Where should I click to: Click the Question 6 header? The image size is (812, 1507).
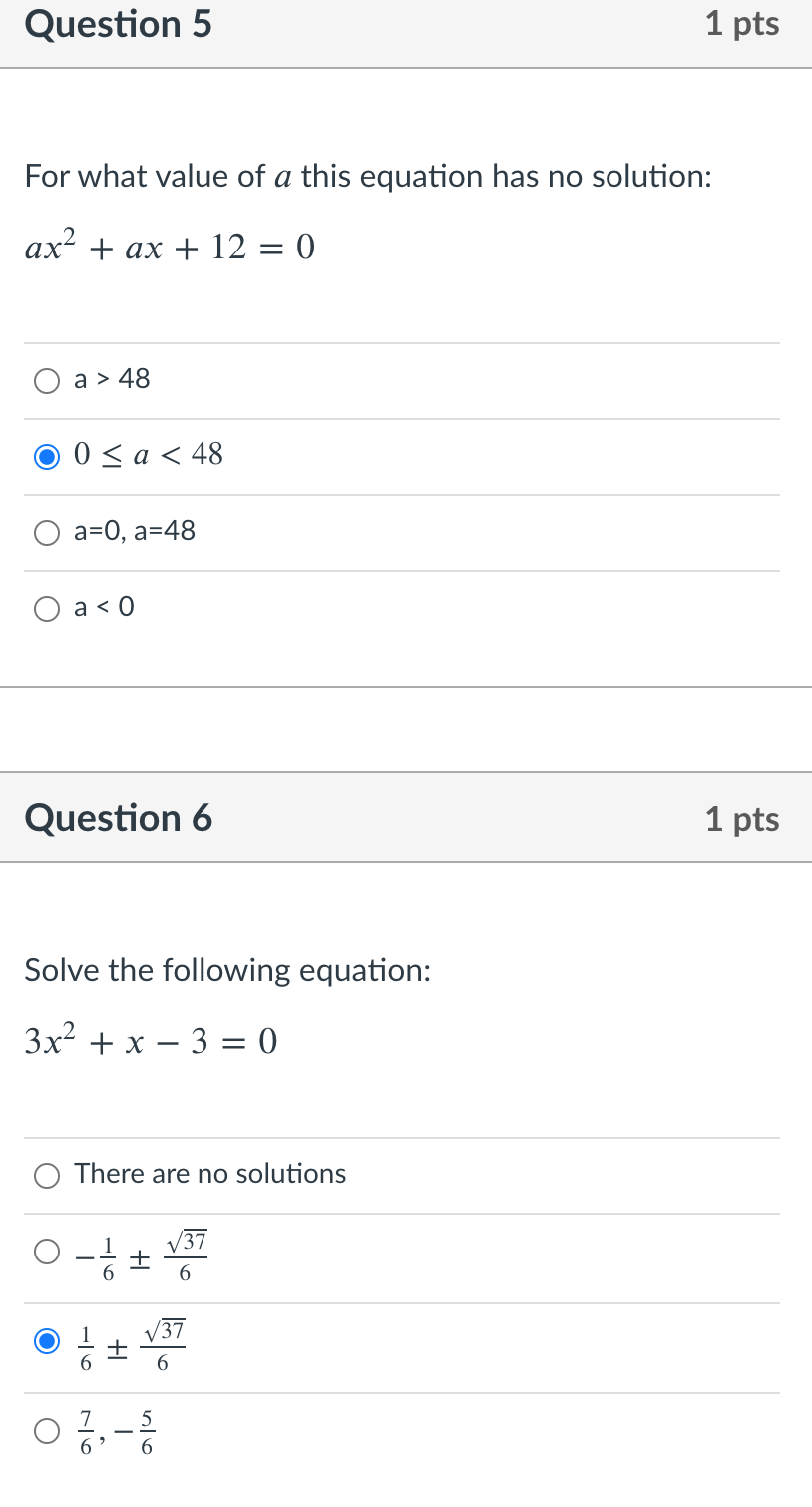point(118,818)
